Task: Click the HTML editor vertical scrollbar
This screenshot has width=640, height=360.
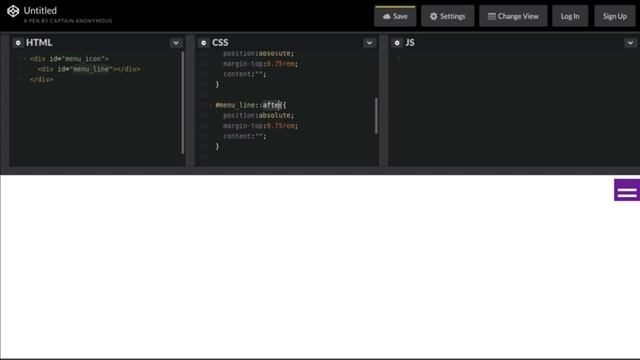Action: (x=182, y=103)
